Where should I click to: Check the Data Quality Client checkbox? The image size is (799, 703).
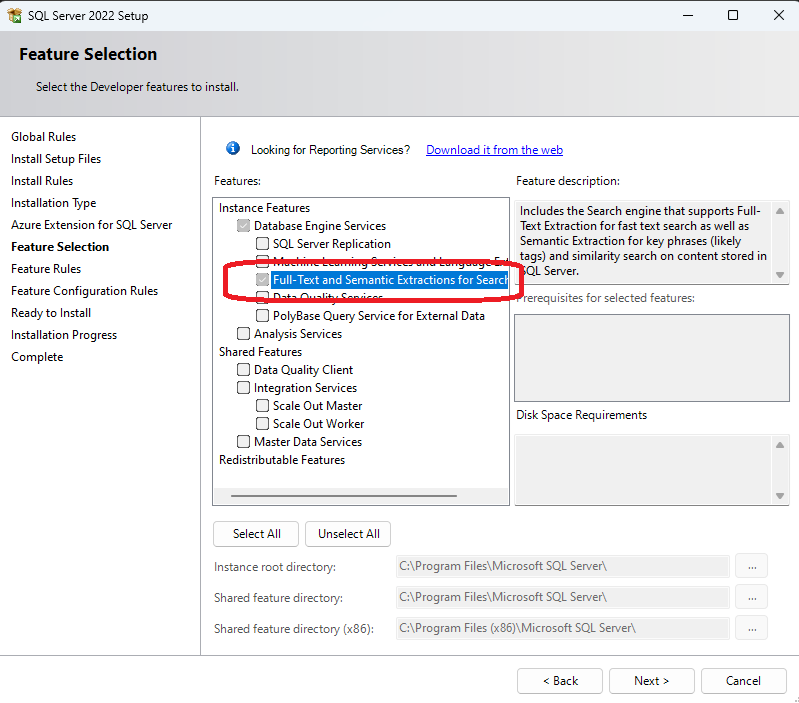[244, 370]
